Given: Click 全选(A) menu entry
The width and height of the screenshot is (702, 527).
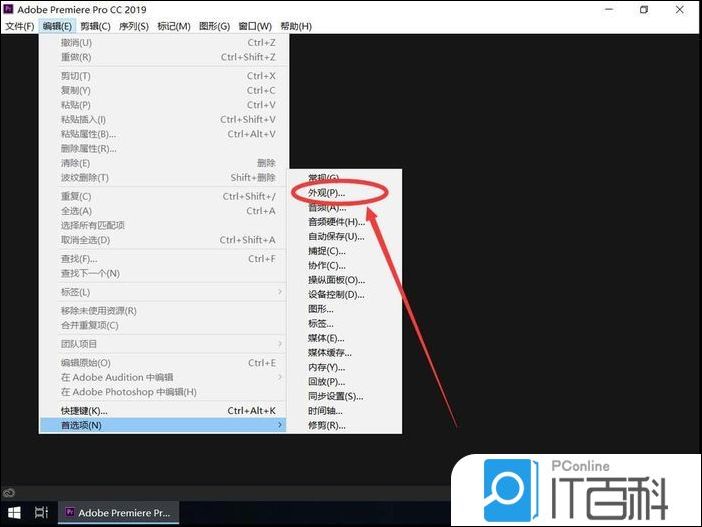Looking at the screenshot, I should 163,211.
